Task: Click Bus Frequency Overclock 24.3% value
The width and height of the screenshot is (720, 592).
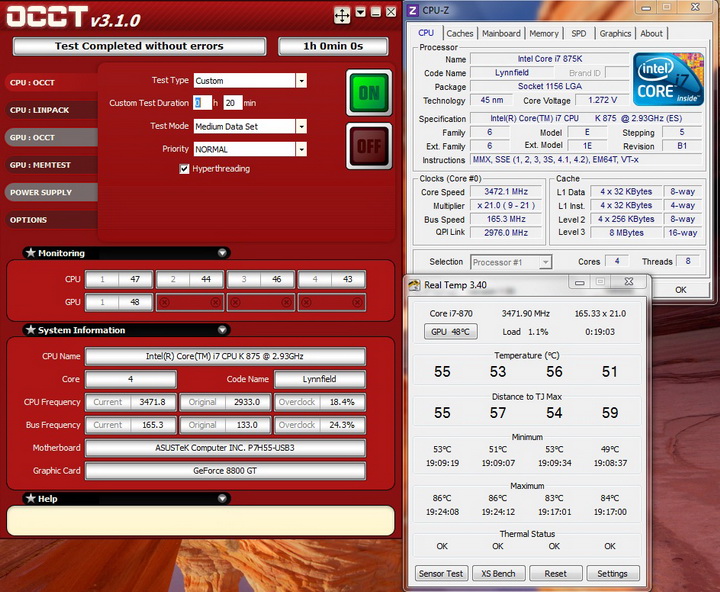Action: click(342, 425)
